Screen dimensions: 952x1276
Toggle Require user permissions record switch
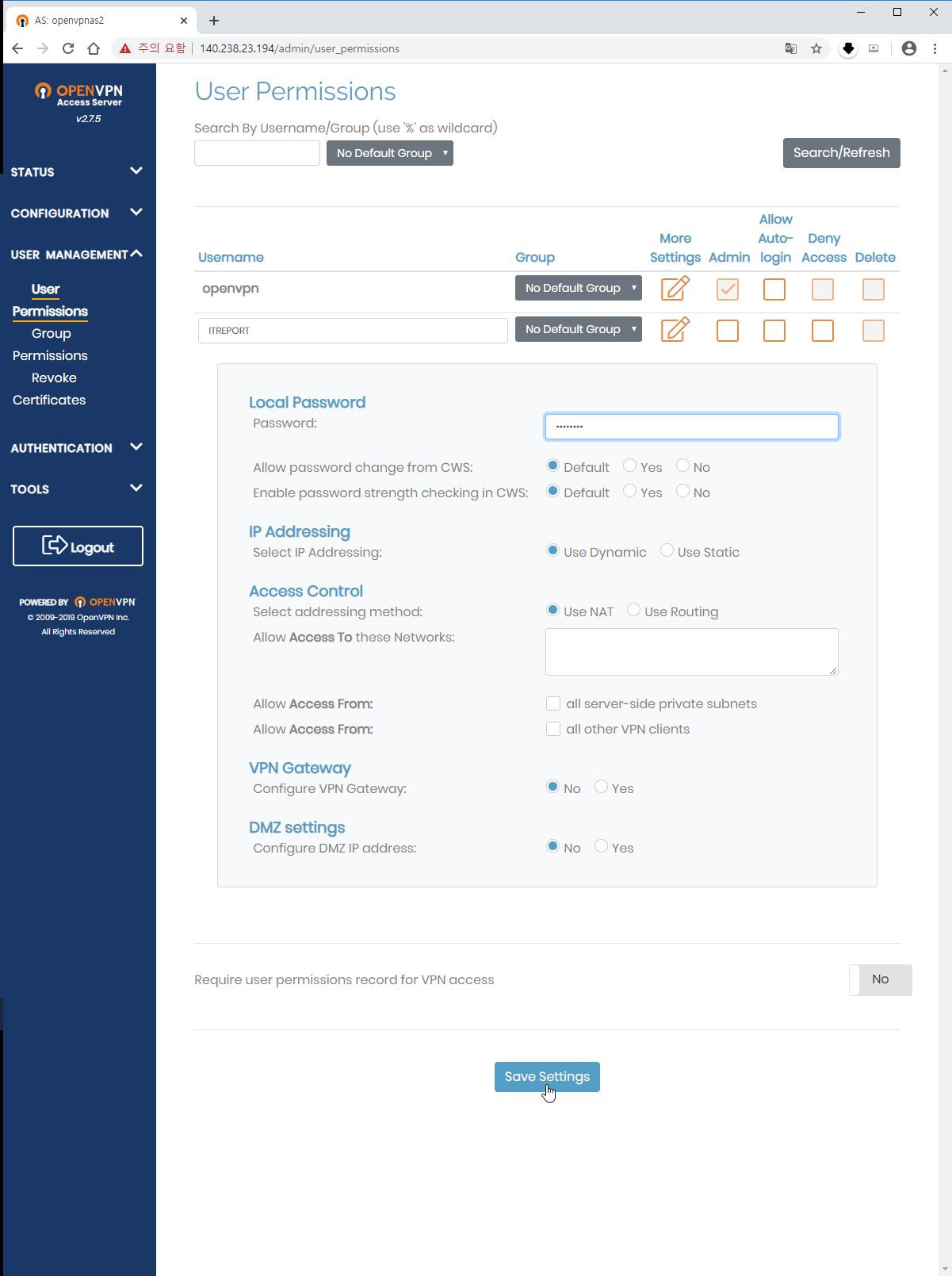[x=881, y=979]
